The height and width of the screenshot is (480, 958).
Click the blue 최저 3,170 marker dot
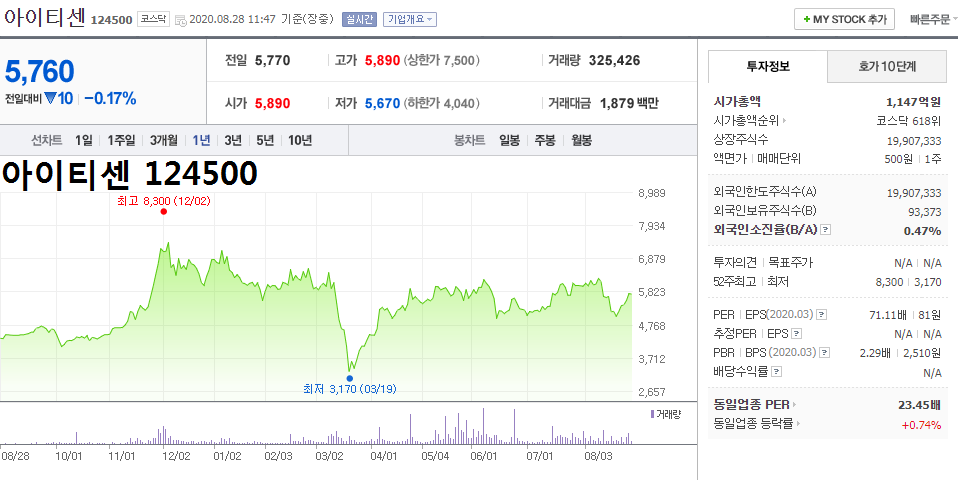tap(349, 378)
